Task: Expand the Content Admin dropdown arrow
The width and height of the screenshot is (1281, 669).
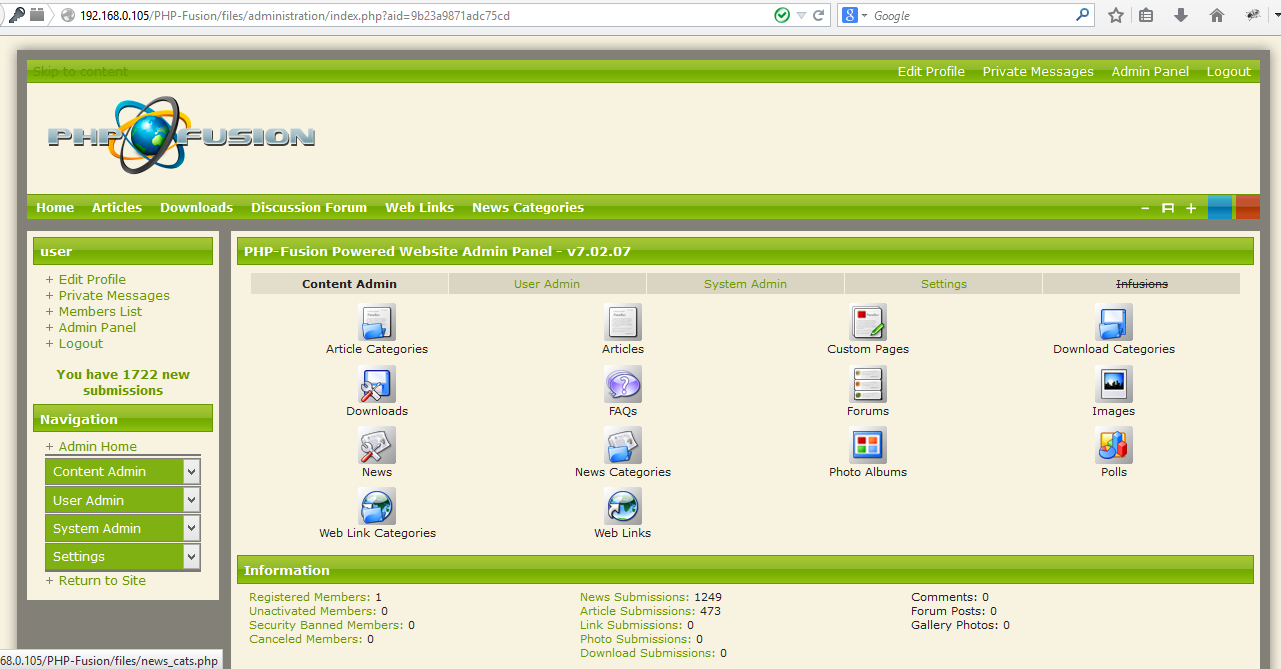Action: point(191,472)
